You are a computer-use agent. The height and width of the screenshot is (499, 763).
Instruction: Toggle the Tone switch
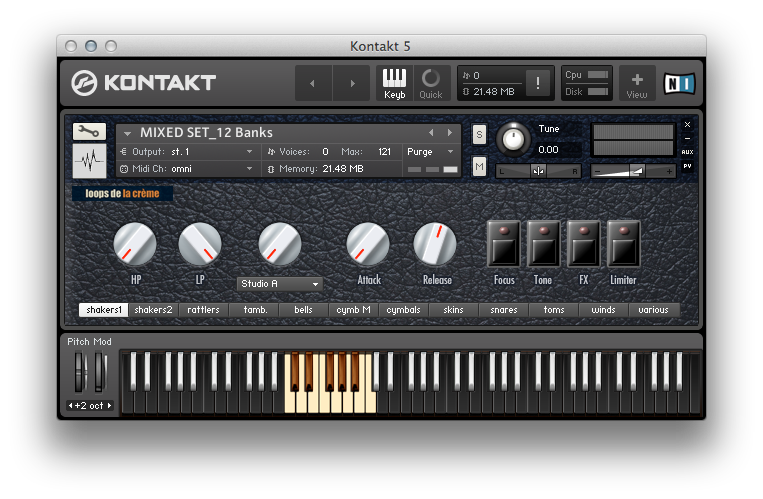(543, 243)
